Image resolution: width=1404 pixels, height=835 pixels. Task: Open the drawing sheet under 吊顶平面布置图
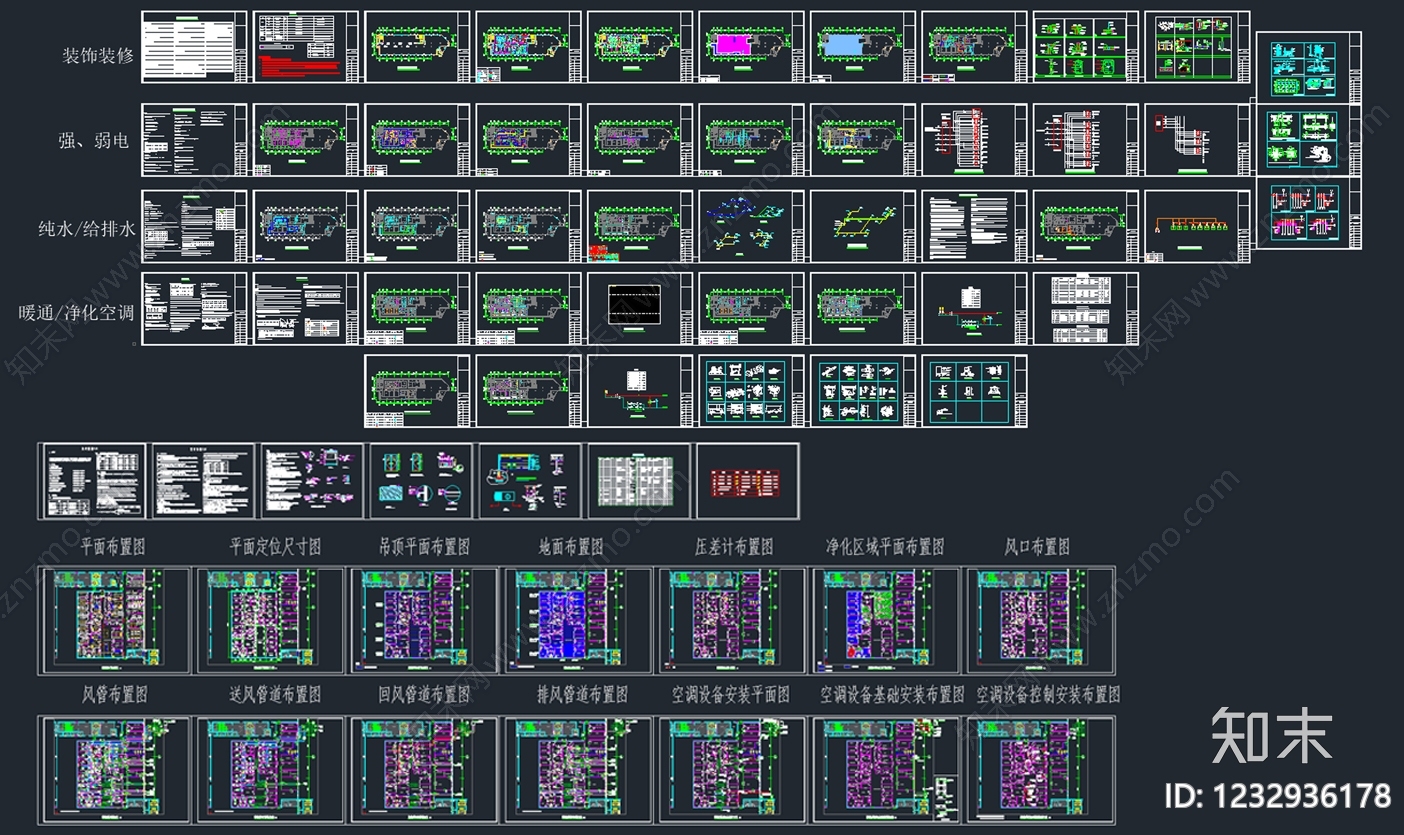[x=423, y=619]
